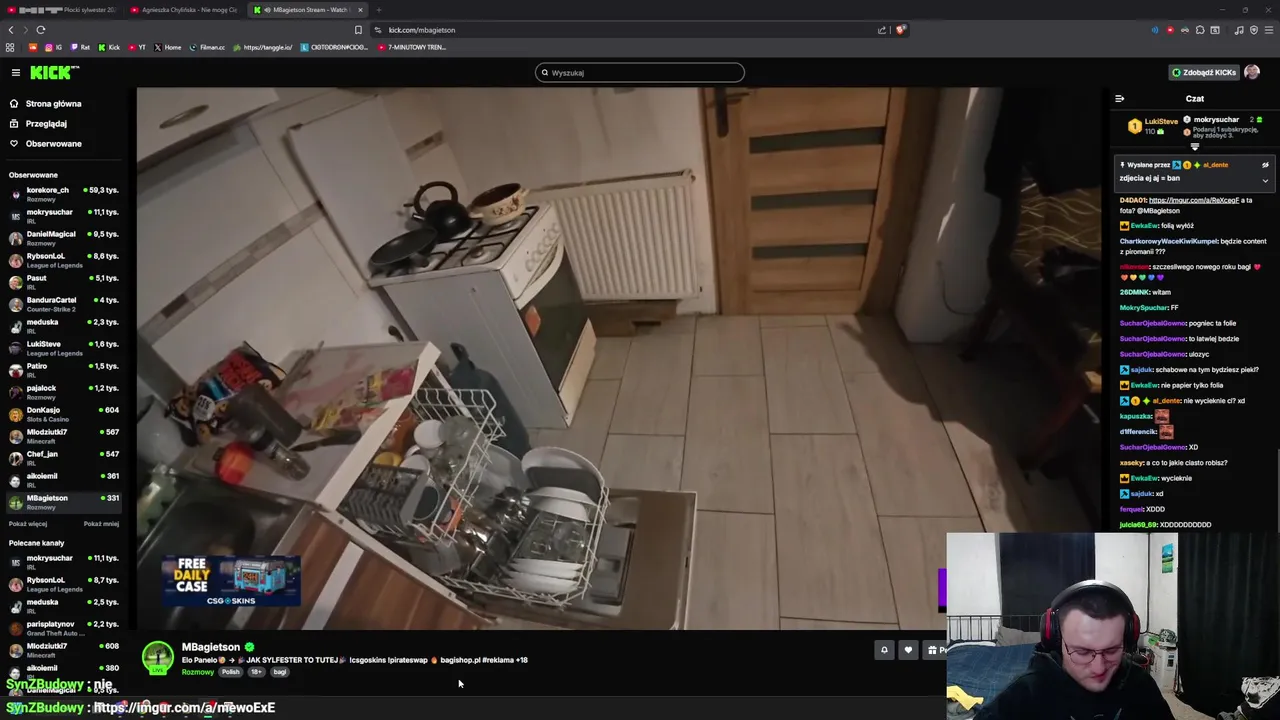The height and width of the screenshot is (720, 1280).
Task: Go forward in browser
Action: pyautogui.click(x=26, y=30)
